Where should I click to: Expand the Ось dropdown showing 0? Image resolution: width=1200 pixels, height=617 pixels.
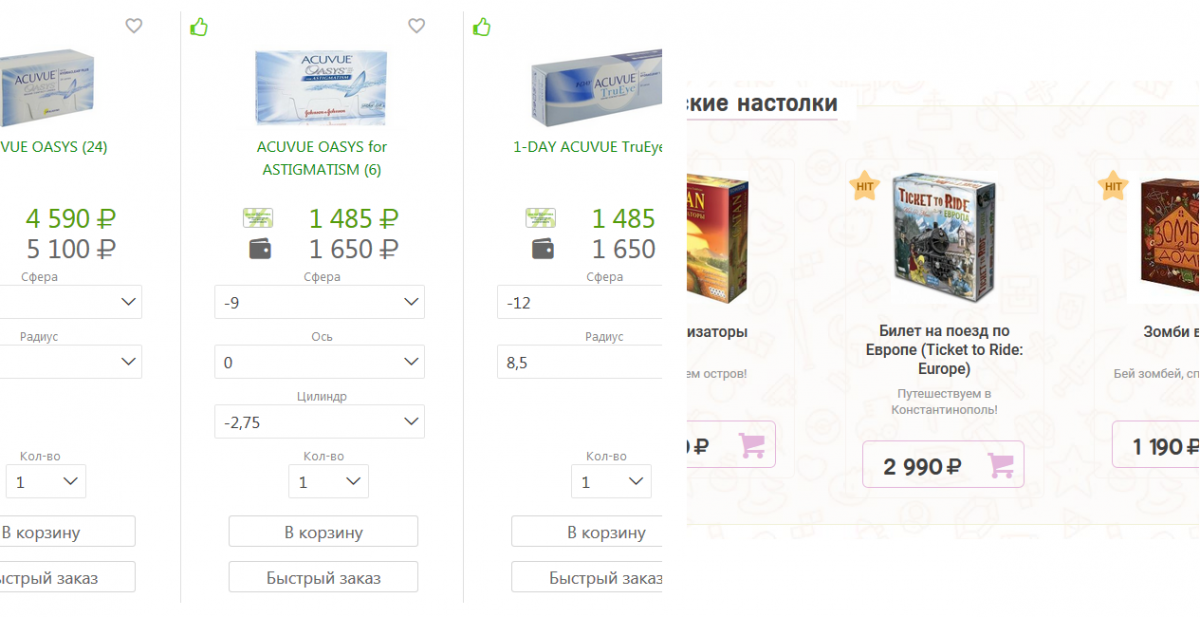320,362
